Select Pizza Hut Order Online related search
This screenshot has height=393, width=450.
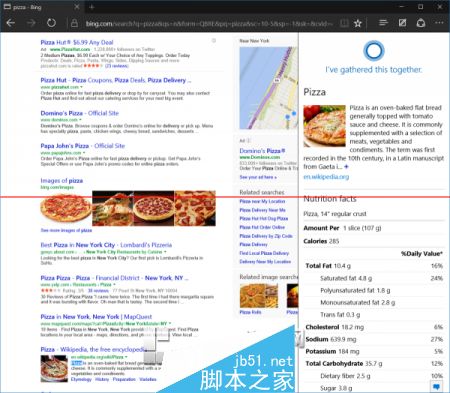[262, 227]
